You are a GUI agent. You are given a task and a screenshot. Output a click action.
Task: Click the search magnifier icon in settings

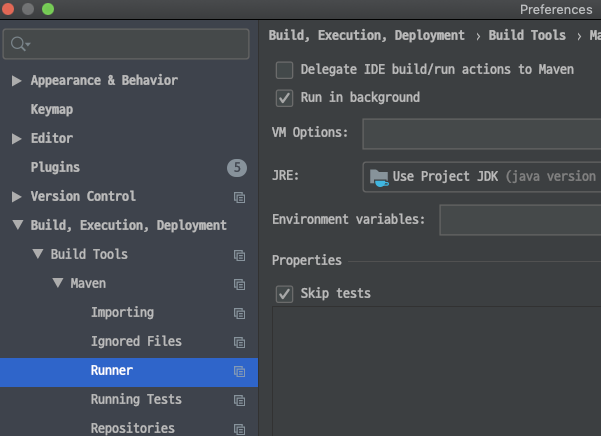[18, 44]
